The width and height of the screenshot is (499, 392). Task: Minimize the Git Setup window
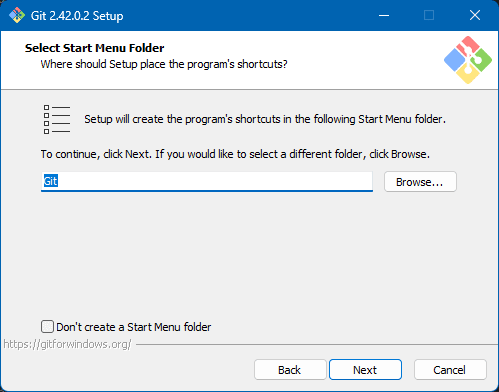tap(384, 15)
